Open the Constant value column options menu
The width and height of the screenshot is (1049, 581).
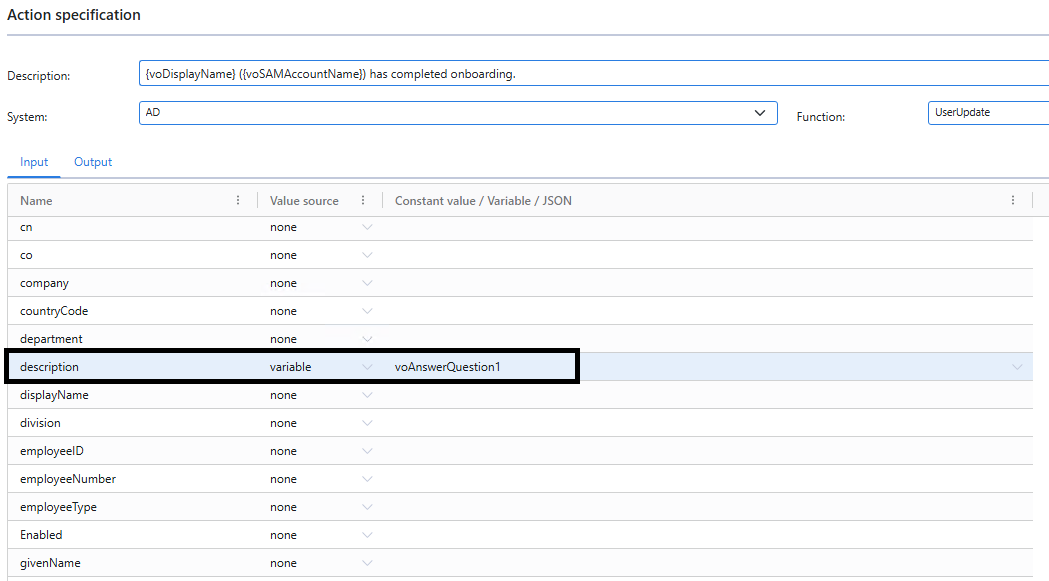pyautogui.click(x=1013, y=201)
